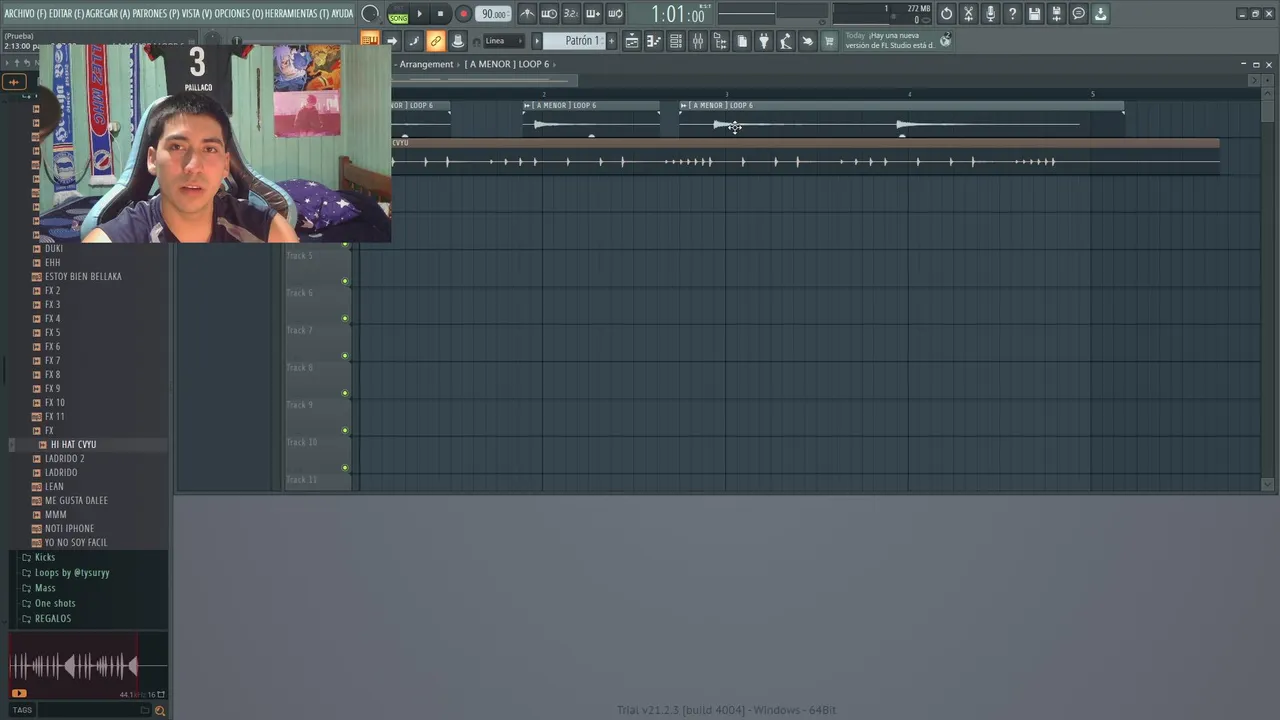The width and height of the screenshot is (1280, 720).
Task: Open the Mixer view icon
Action: [x=698, y=41]
